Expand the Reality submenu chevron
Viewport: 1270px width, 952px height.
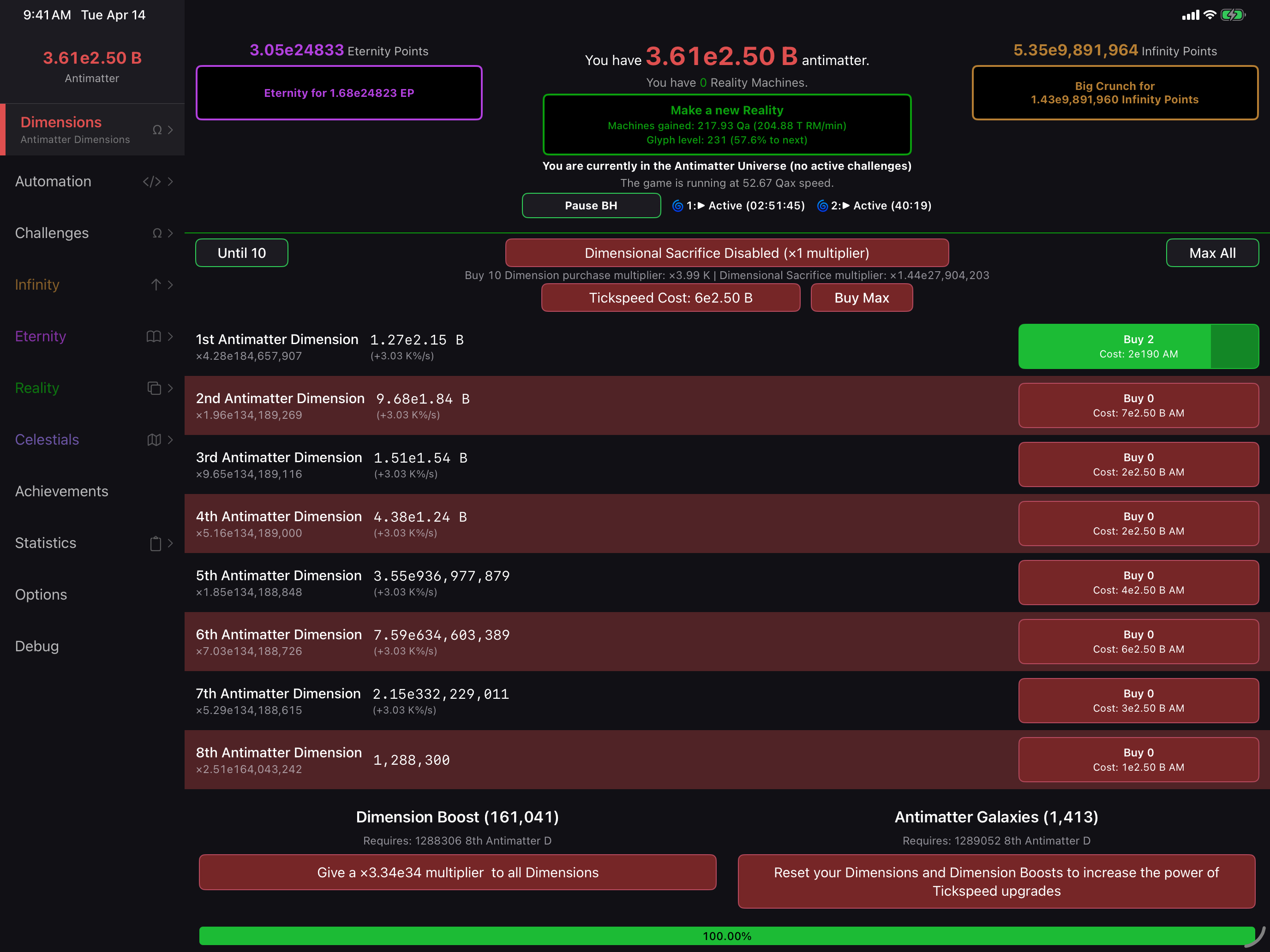coord(170,388)
